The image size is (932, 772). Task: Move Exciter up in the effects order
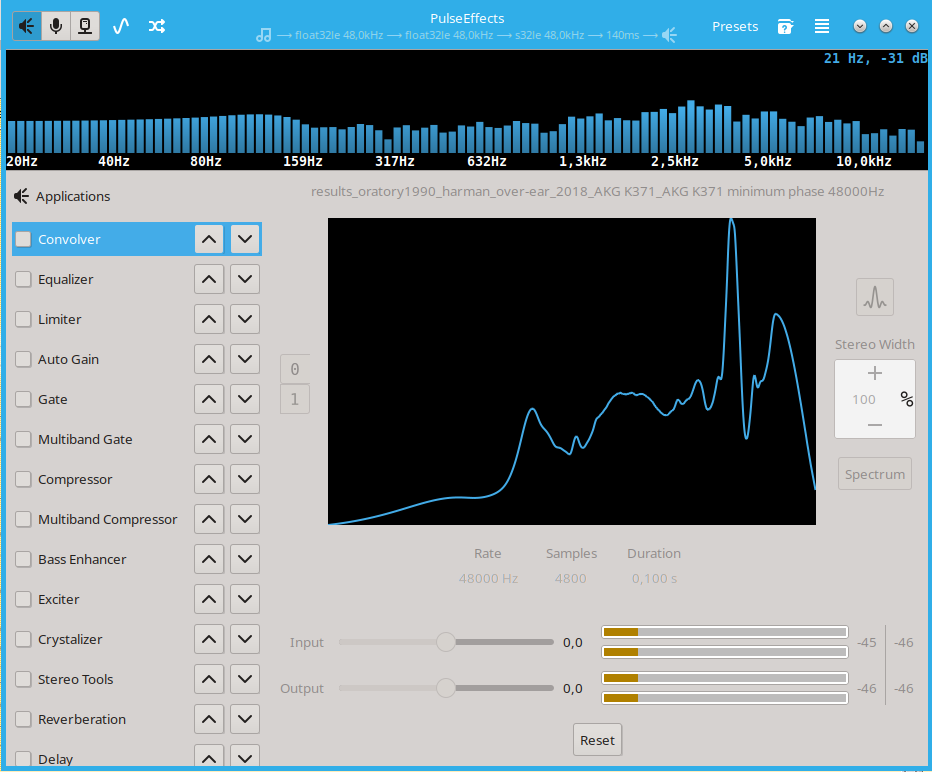(209, 599)
